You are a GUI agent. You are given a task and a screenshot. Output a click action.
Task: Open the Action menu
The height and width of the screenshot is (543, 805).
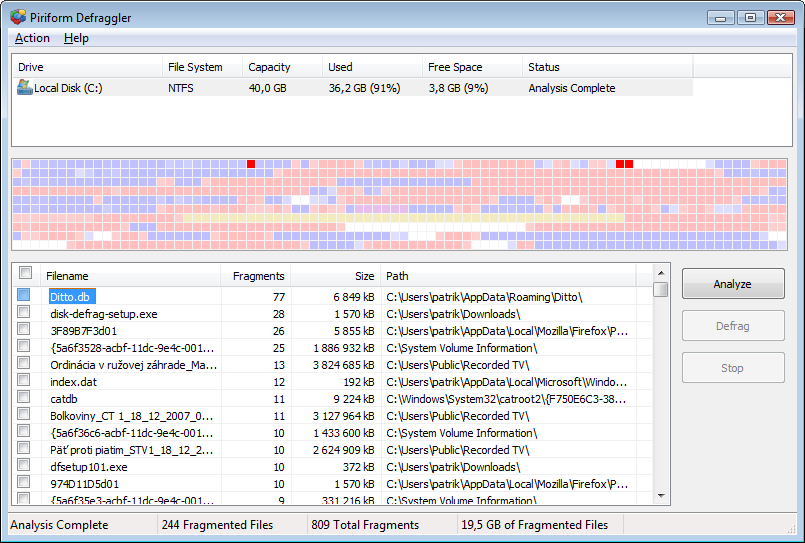coord(32,38)
